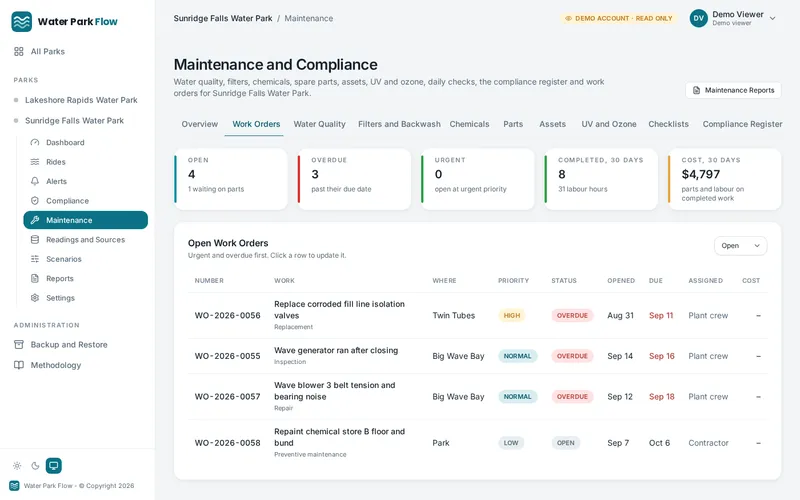800x500 pixels.
Task: Click the Urgent summary card
Action: [478, 179]
